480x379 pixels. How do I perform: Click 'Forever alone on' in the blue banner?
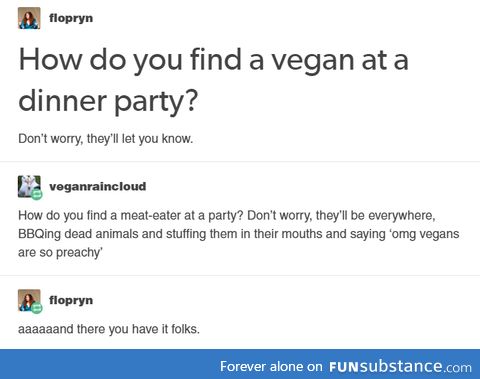tap(271, 367)
